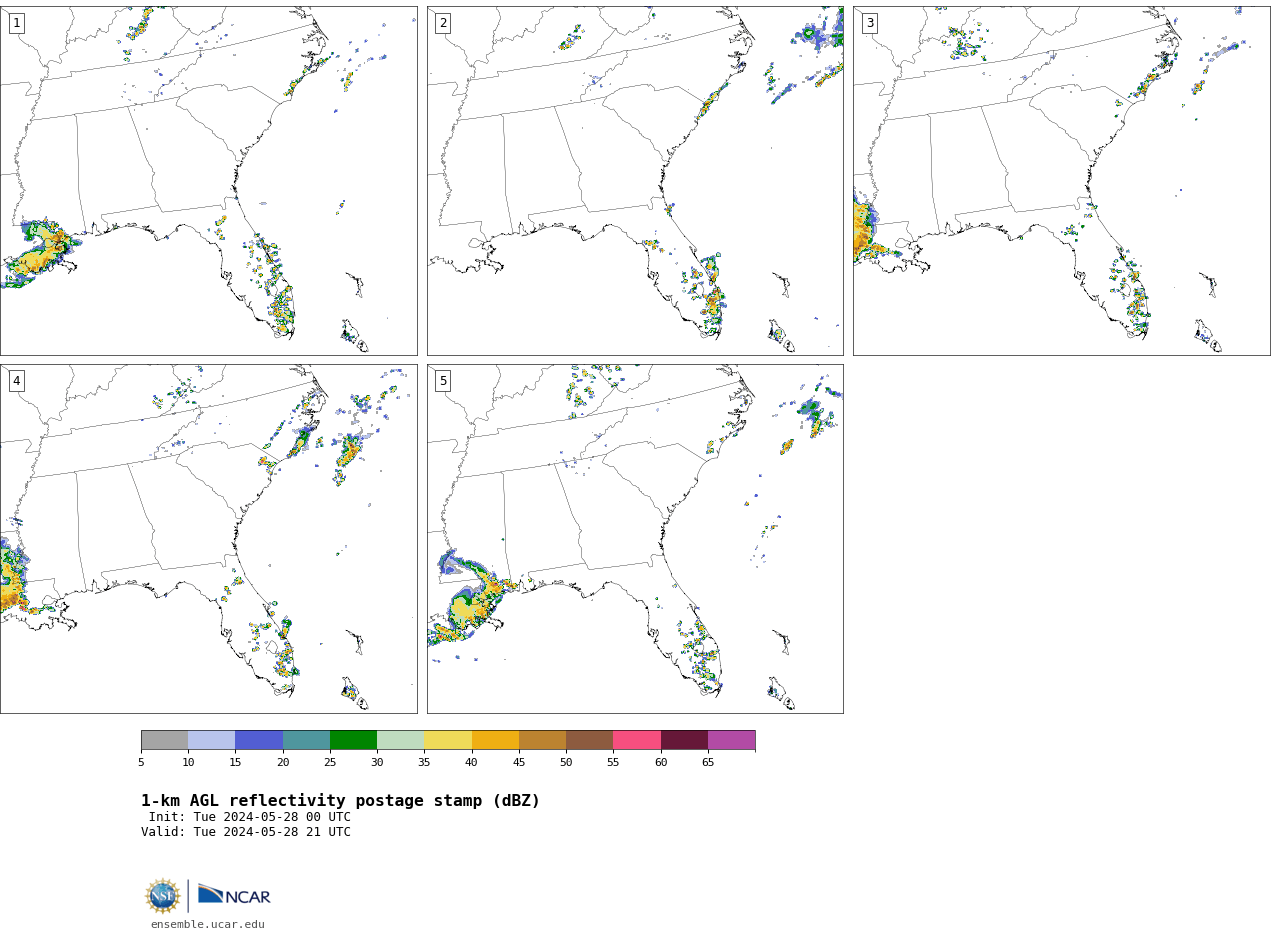Click the colorbar tick label 65

pos(708,763)
